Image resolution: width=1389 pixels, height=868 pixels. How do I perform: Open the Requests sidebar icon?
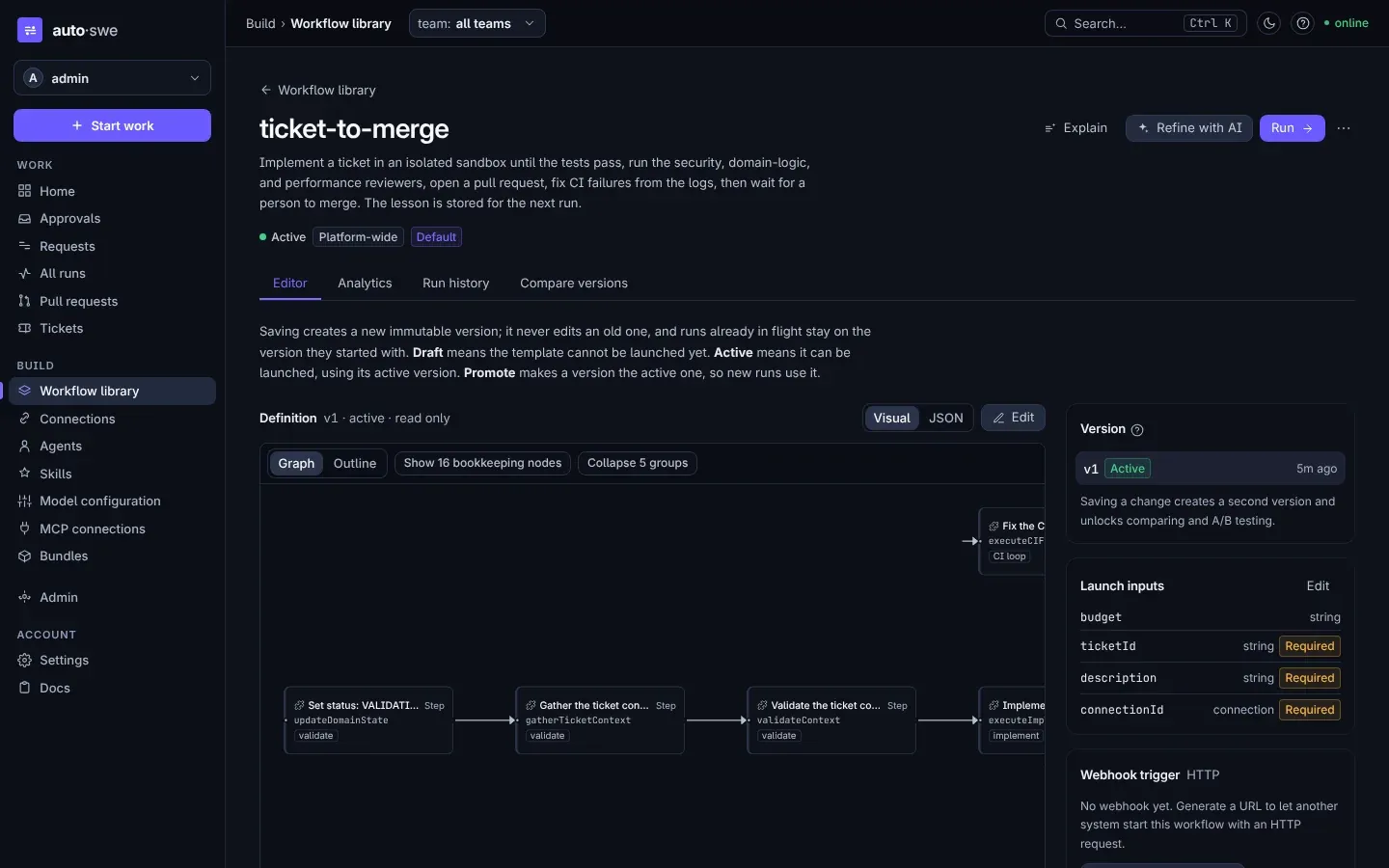coord(25,246)
